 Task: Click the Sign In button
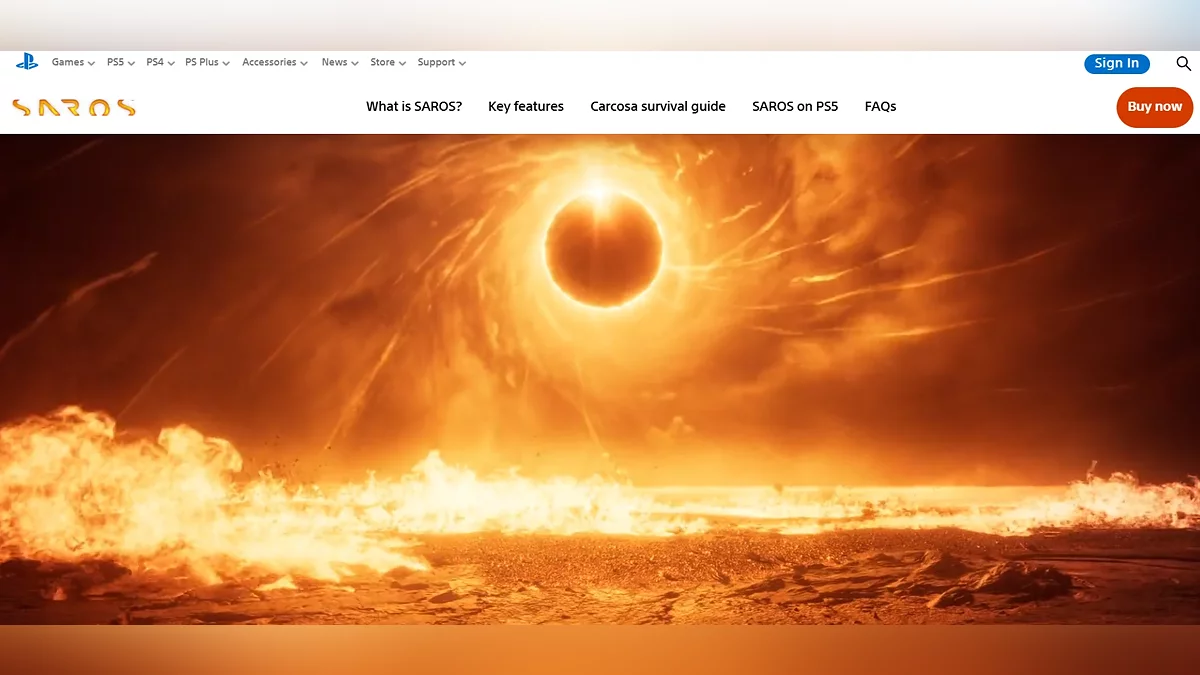pyautogui.click(x=1117, y=63)
